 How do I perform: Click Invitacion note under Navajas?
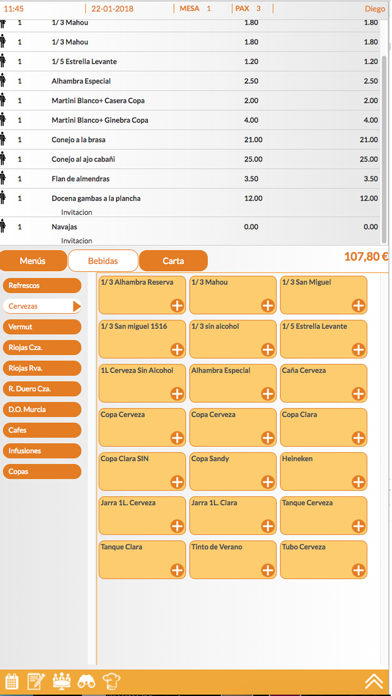coord(77,241)
